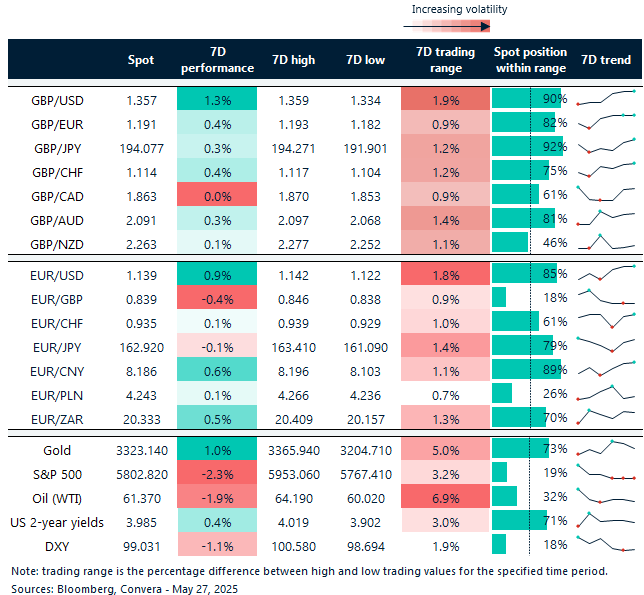Click EUR/GBP 18% position bar

(x=499, y=297)
